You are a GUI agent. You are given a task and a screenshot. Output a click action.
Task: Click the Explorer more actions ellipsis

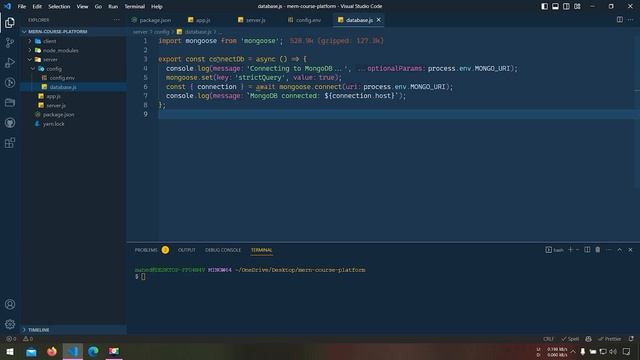[117, 20]
